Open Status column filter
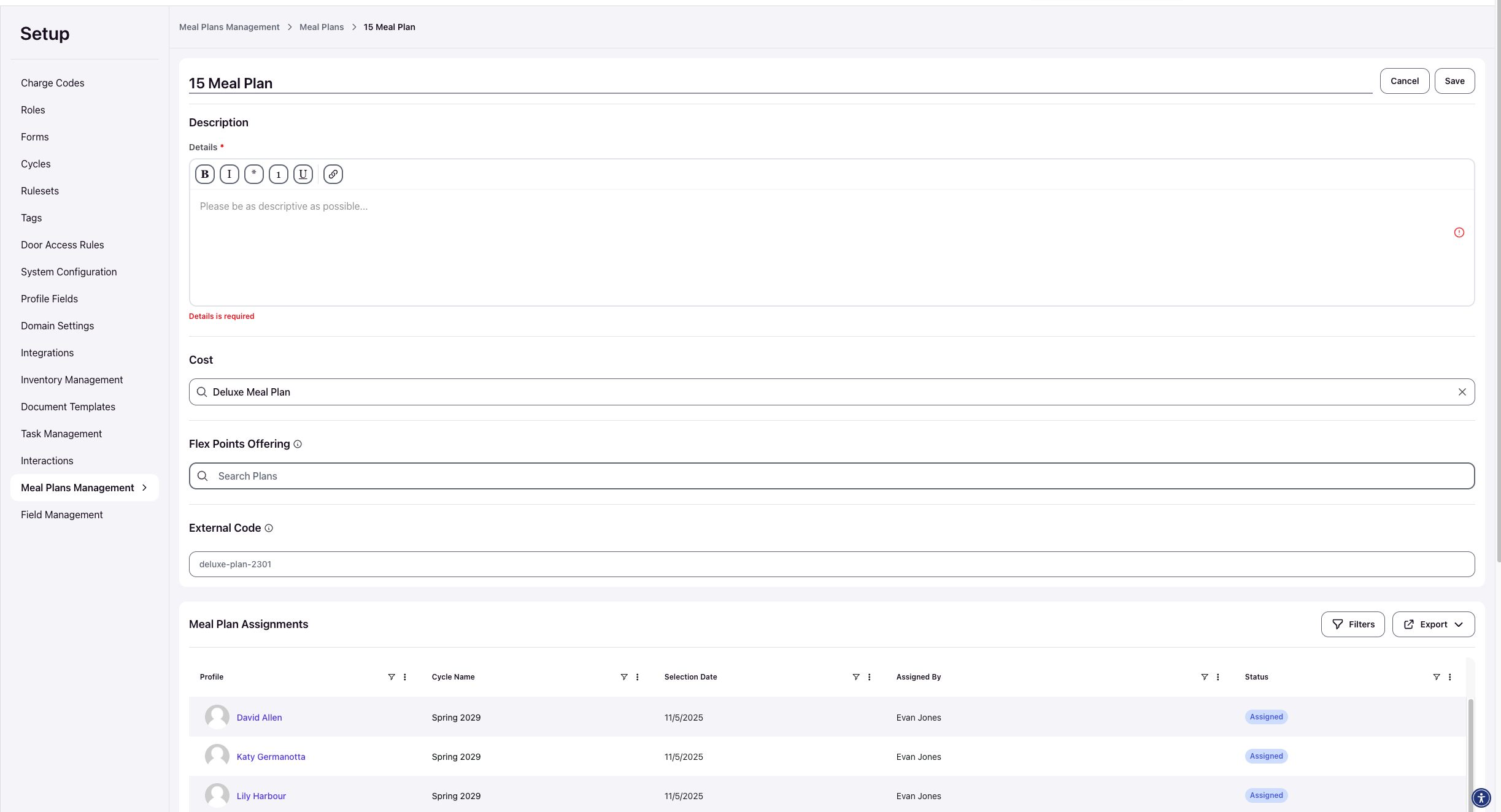 pos(1437,677)
